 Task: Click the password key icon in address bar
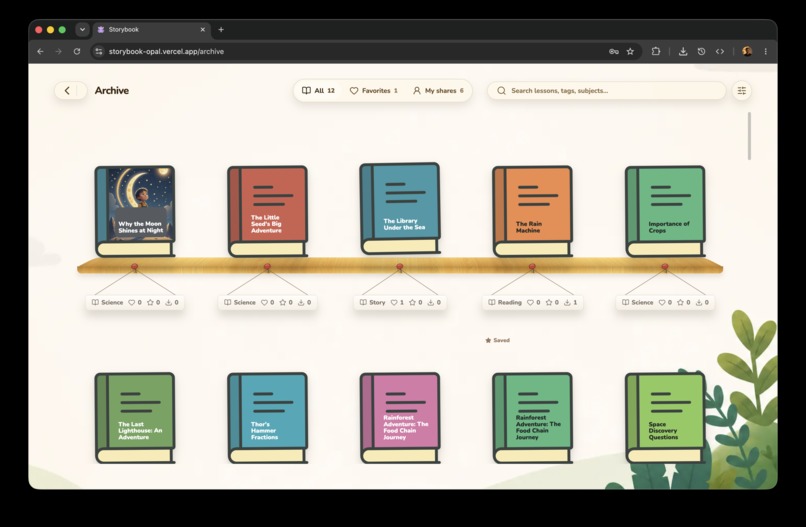click(614, 51)
